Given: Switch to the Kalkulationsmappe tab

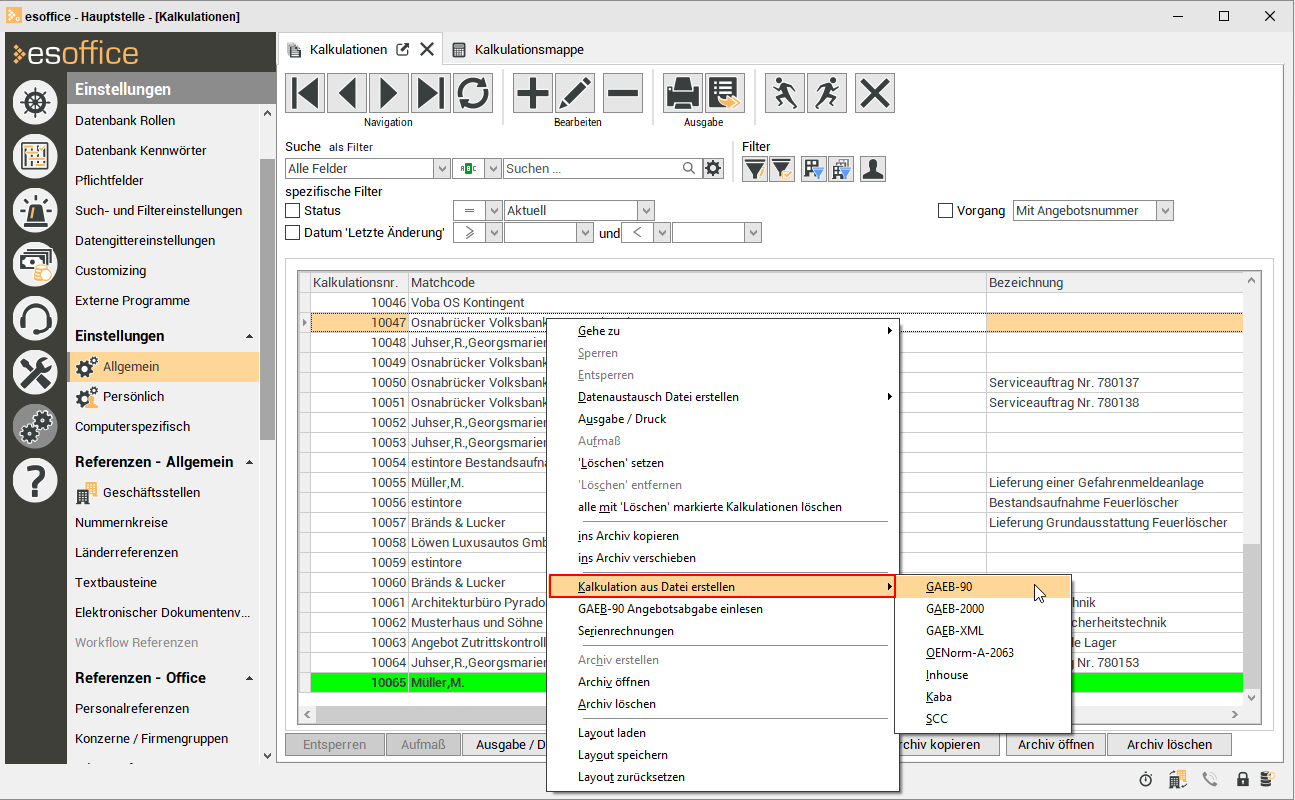Looking at the screenshot, I should (518, 49).
